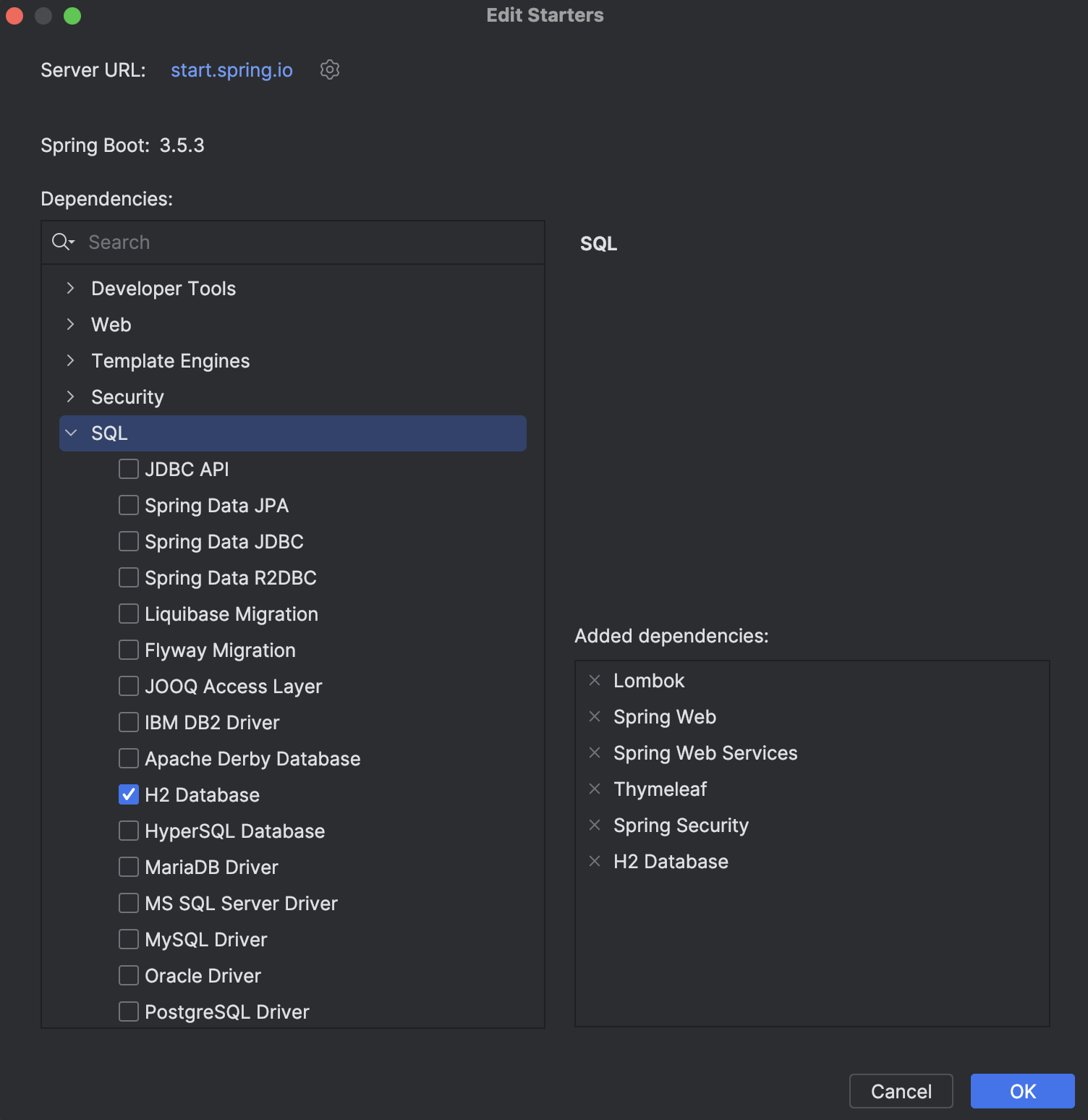
Task: Select PostgreSQL Driver checkbox
Action: (x=129, y=1011)
